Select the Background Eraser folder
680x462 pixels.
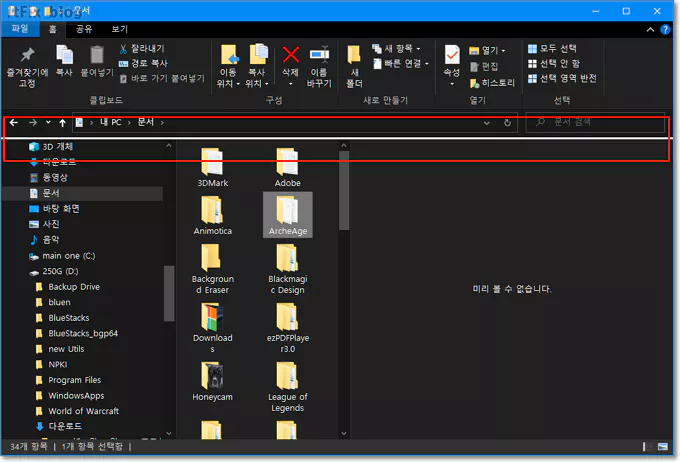pyautogui.click(x=212, y=269)
